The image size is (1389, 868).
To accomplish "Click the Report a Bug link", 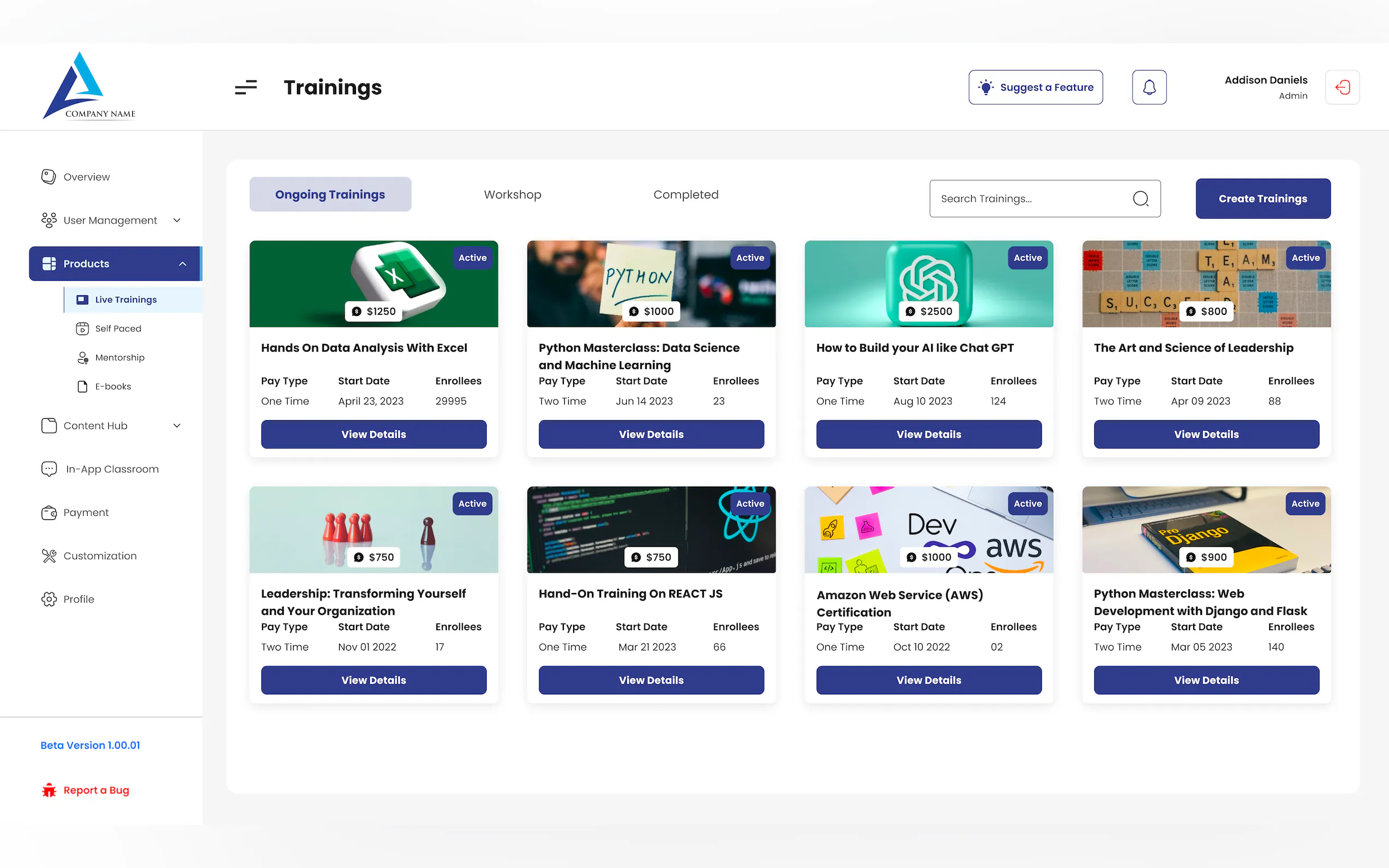I will (95, 790).
